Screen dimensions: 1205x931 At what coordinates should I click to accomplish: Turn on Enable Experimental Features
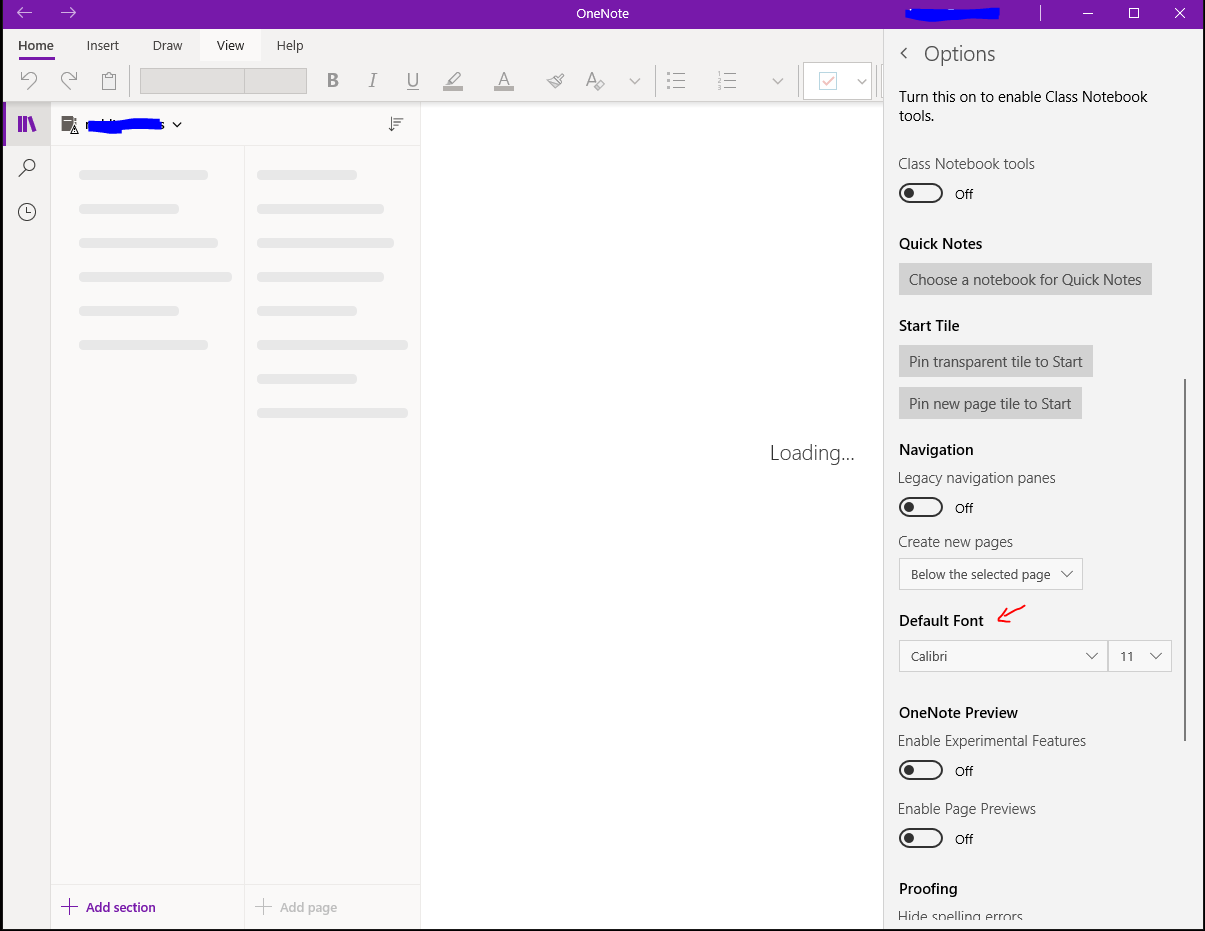point(920,770)
